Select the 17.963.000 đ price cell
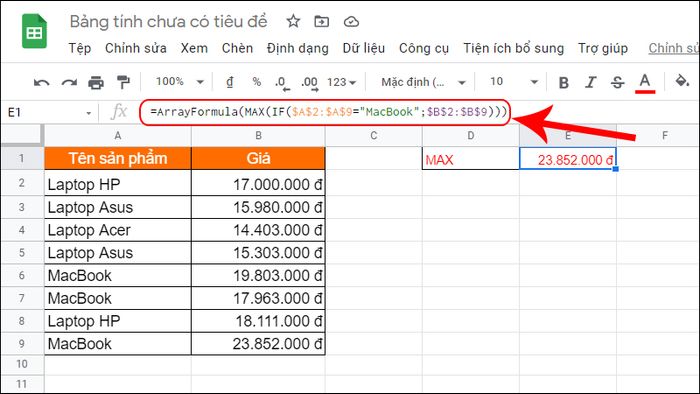The width and height of the screenshot is (700, 394). [258, 298]
